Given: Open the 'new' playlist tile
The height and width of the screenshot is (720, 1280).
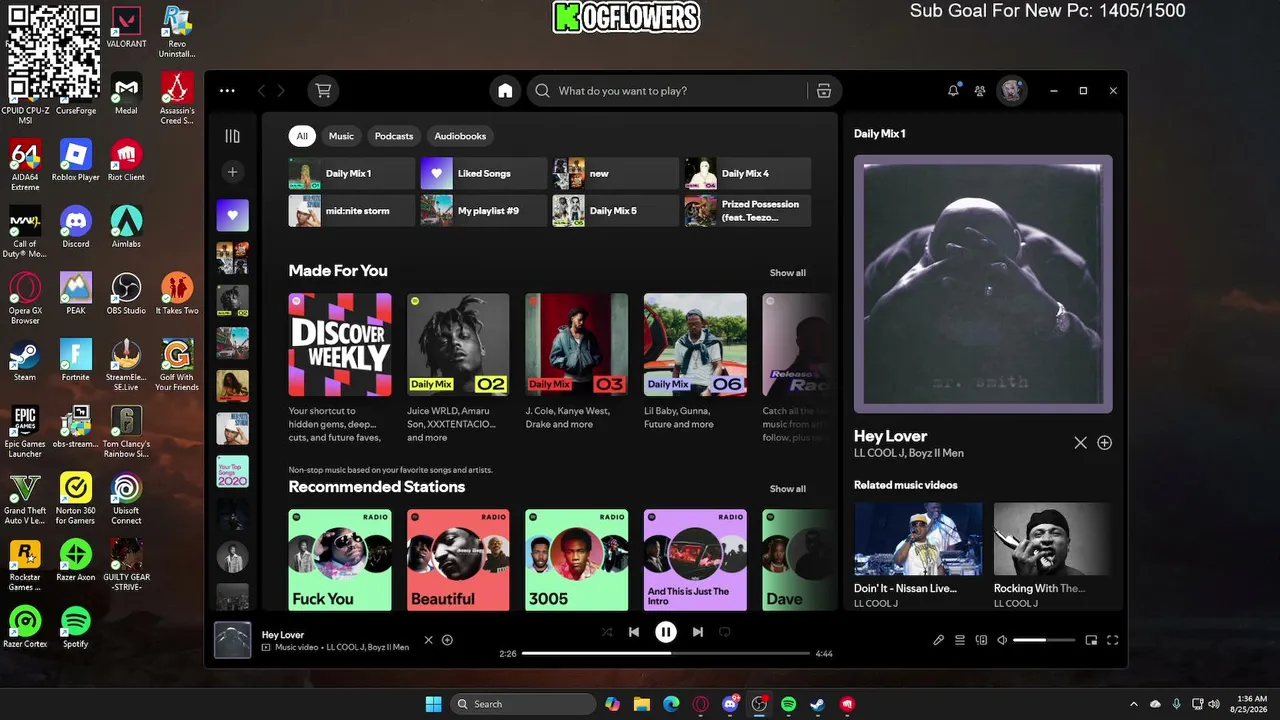Looking at the screenshot, I should point(616,173).
